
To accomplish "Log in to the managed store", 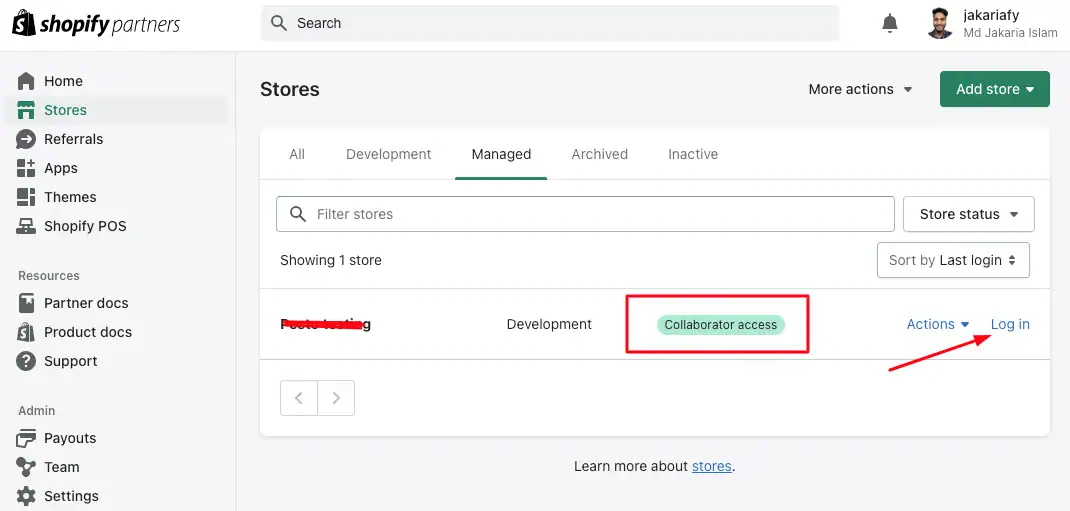I will pyautogui.click(x=1010, y=324).
